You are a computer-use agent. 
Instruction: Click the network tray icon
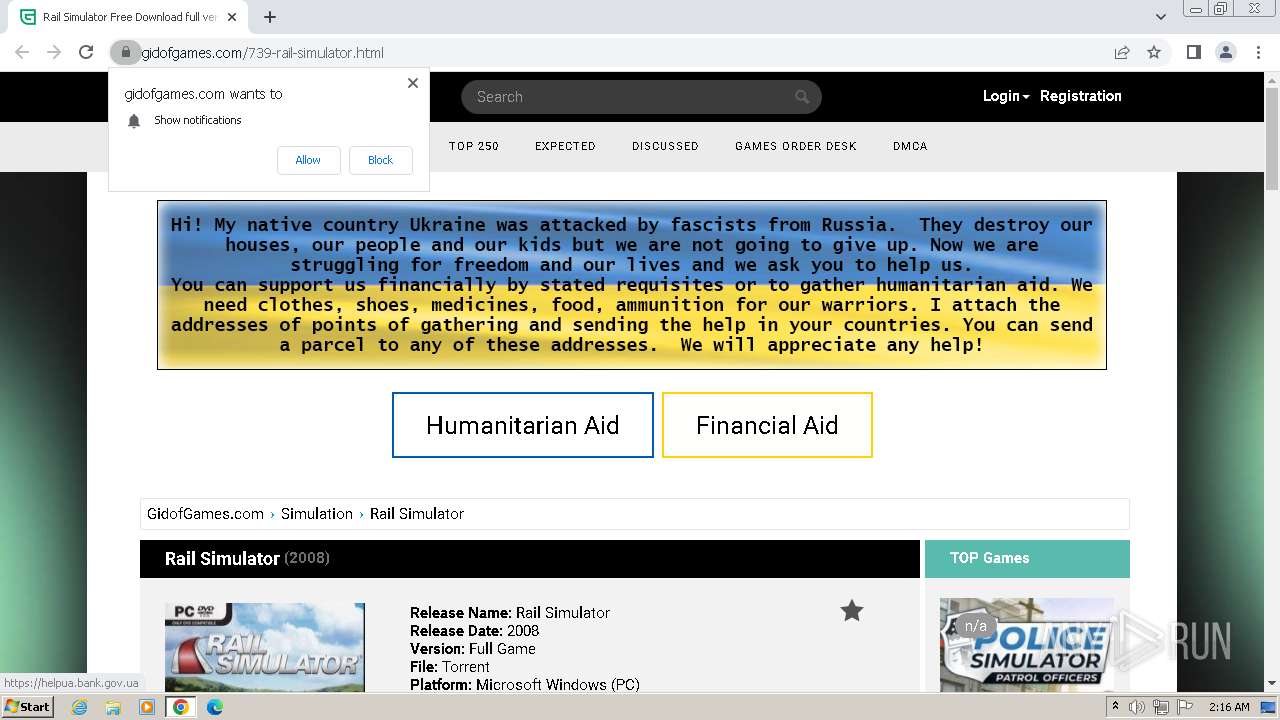tap(1161, 707)
